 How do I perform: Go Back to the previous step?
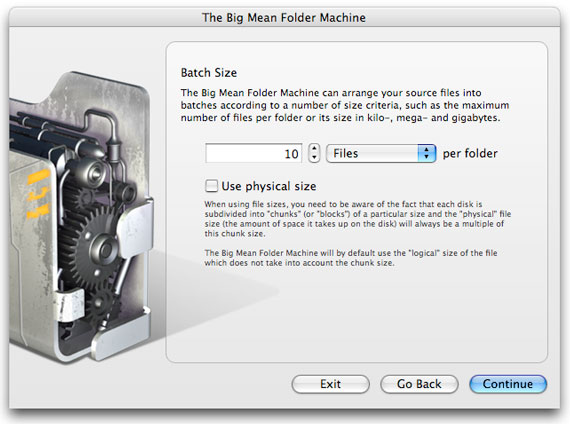[x=419, y=384]
